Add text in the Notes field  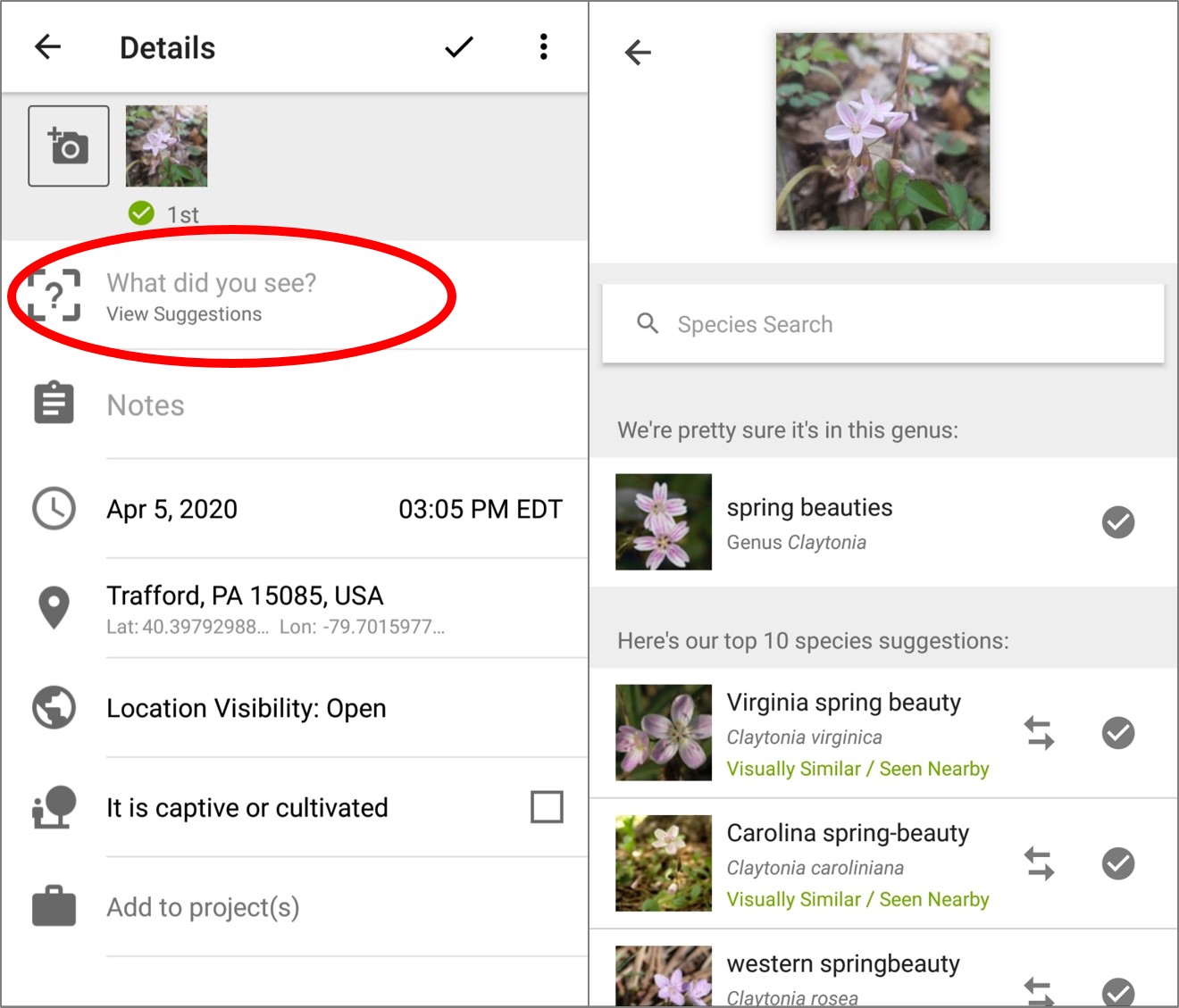[x=347, y=405]
